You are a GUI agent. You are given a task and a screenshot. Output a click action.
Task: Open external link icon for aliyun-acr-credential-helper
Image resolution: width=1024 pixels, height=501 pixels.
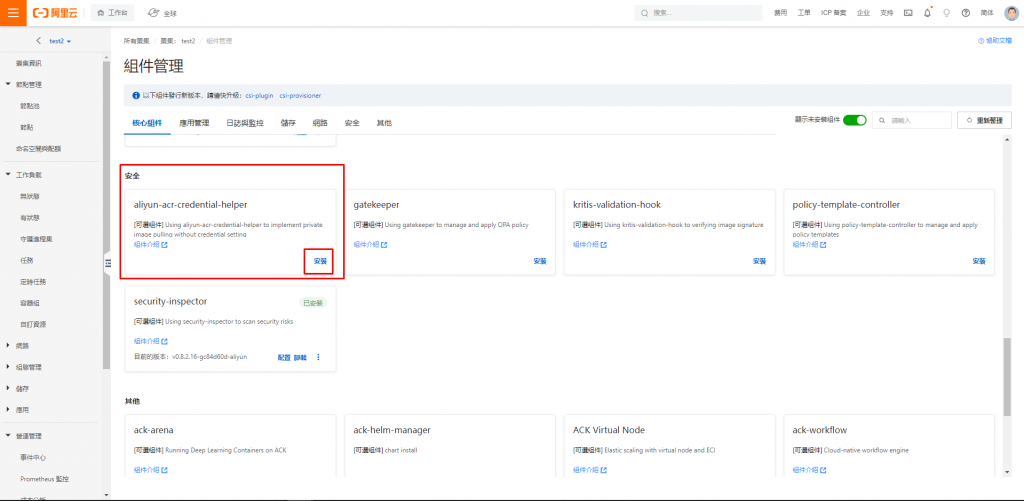165,245
